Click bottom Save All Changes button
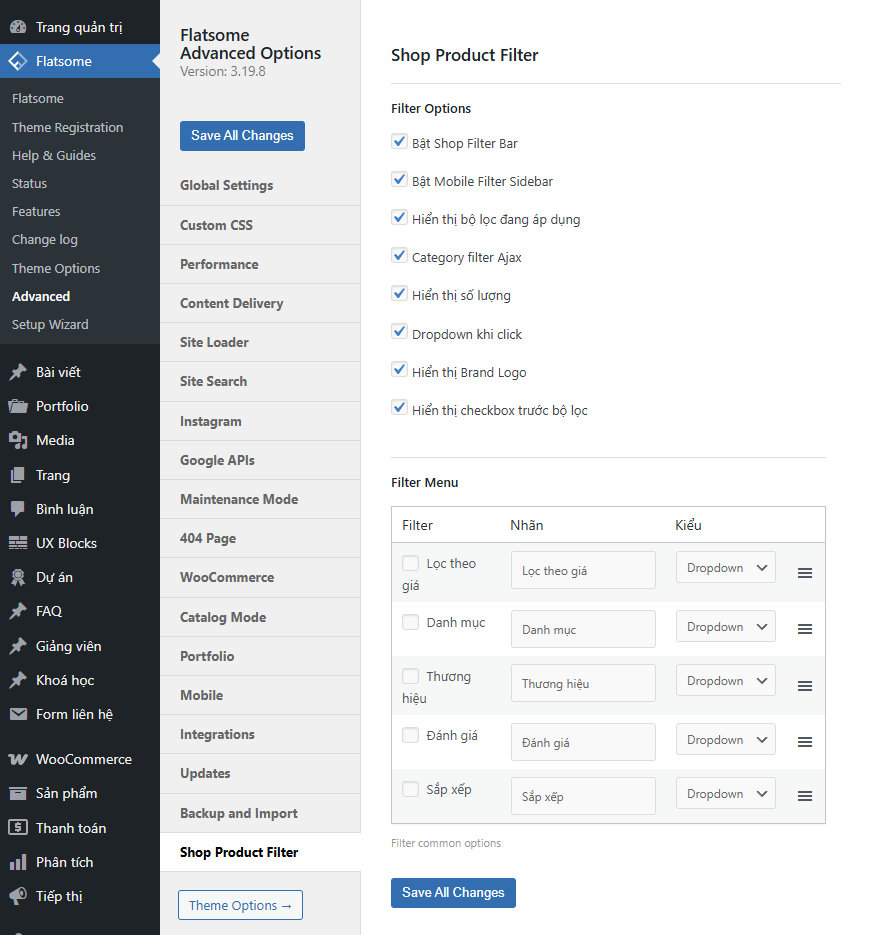The height and width of the screenshot is (935, 870). pos(453,893)
